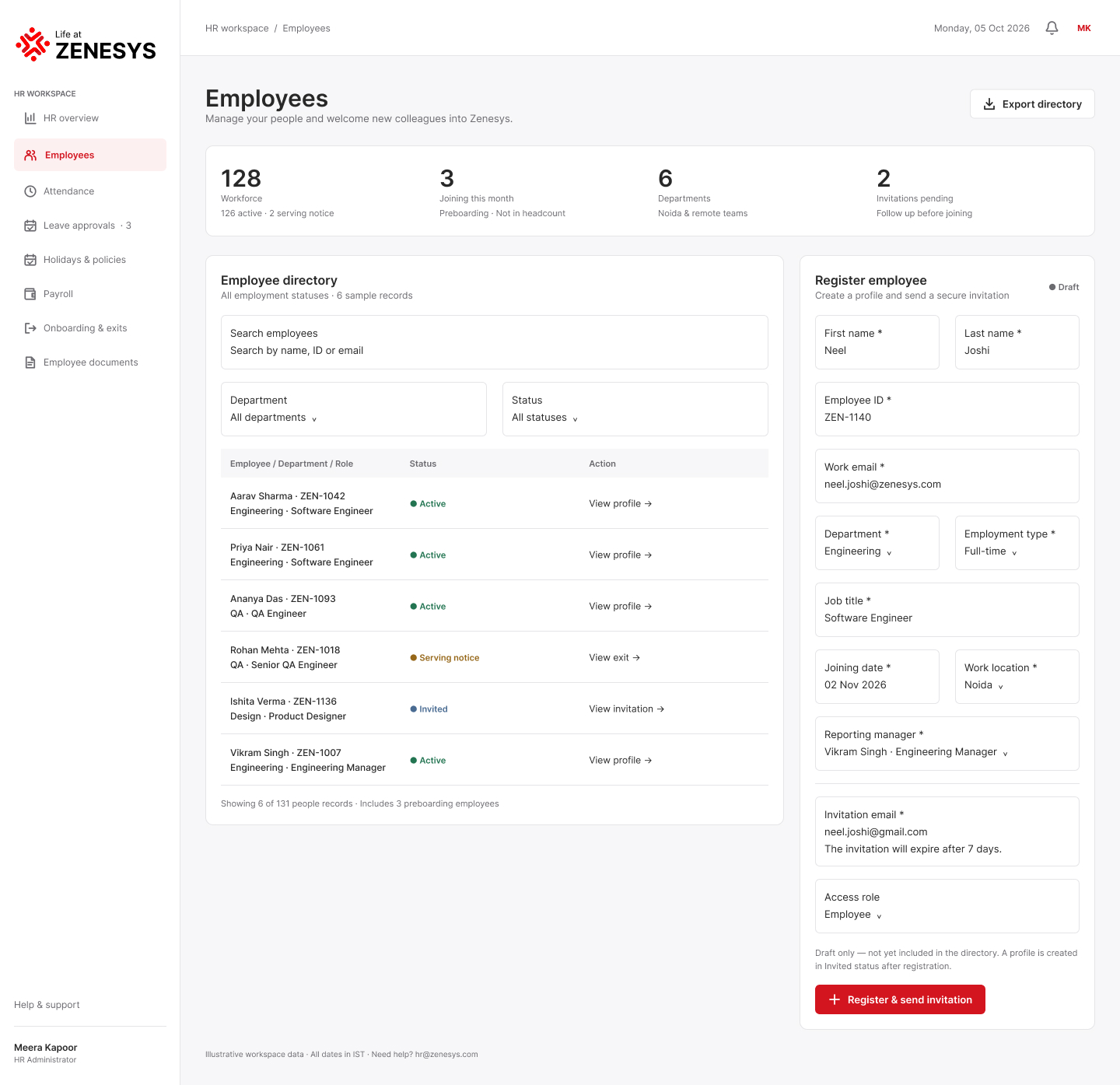
Task: Click the Zenesys logo icon
Action: pyautogui.click(x=33, y=44)
